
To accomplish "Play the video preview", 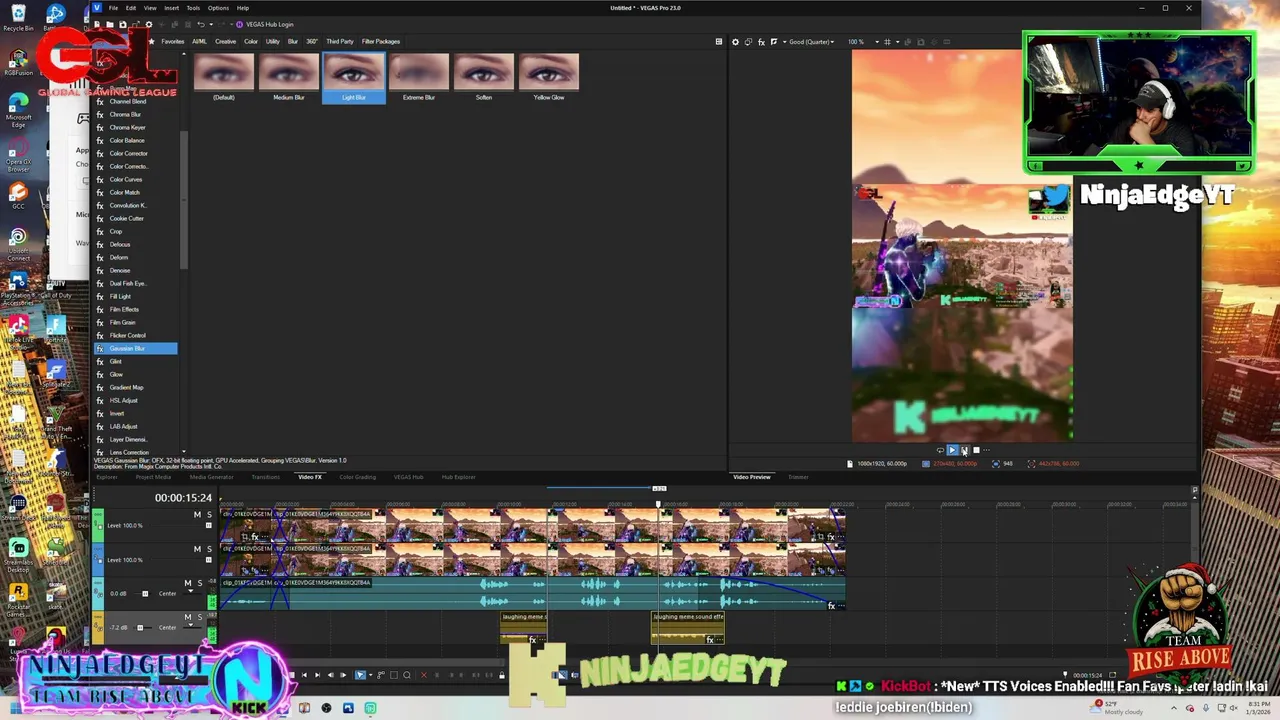I will [x=952, y=450].
